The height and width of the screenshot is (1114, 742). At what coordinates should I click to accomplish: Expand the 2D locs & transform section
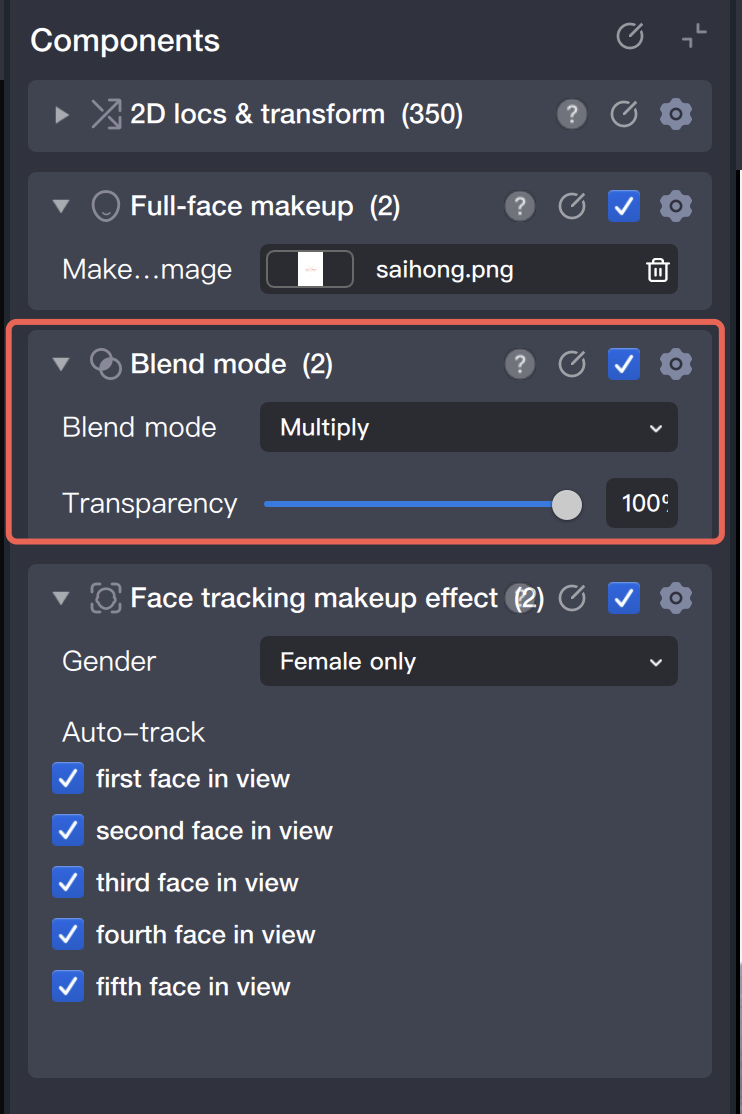pyautogui.click(x=62, y=115)
